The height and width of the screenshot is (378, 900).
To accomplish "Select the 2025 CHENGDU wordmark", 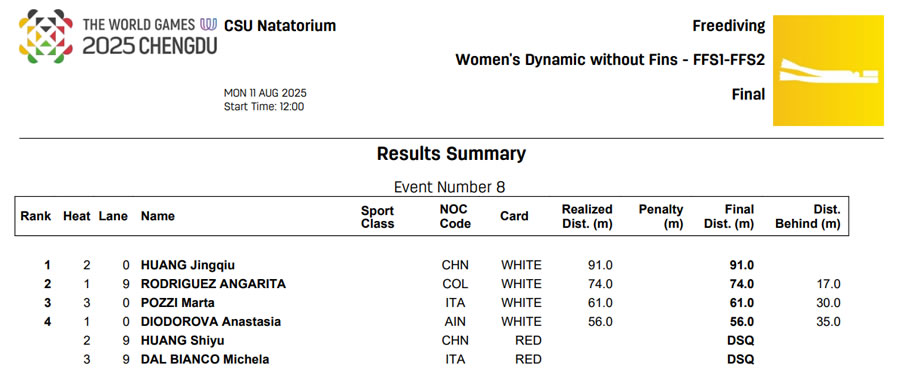I will (150, 46).
